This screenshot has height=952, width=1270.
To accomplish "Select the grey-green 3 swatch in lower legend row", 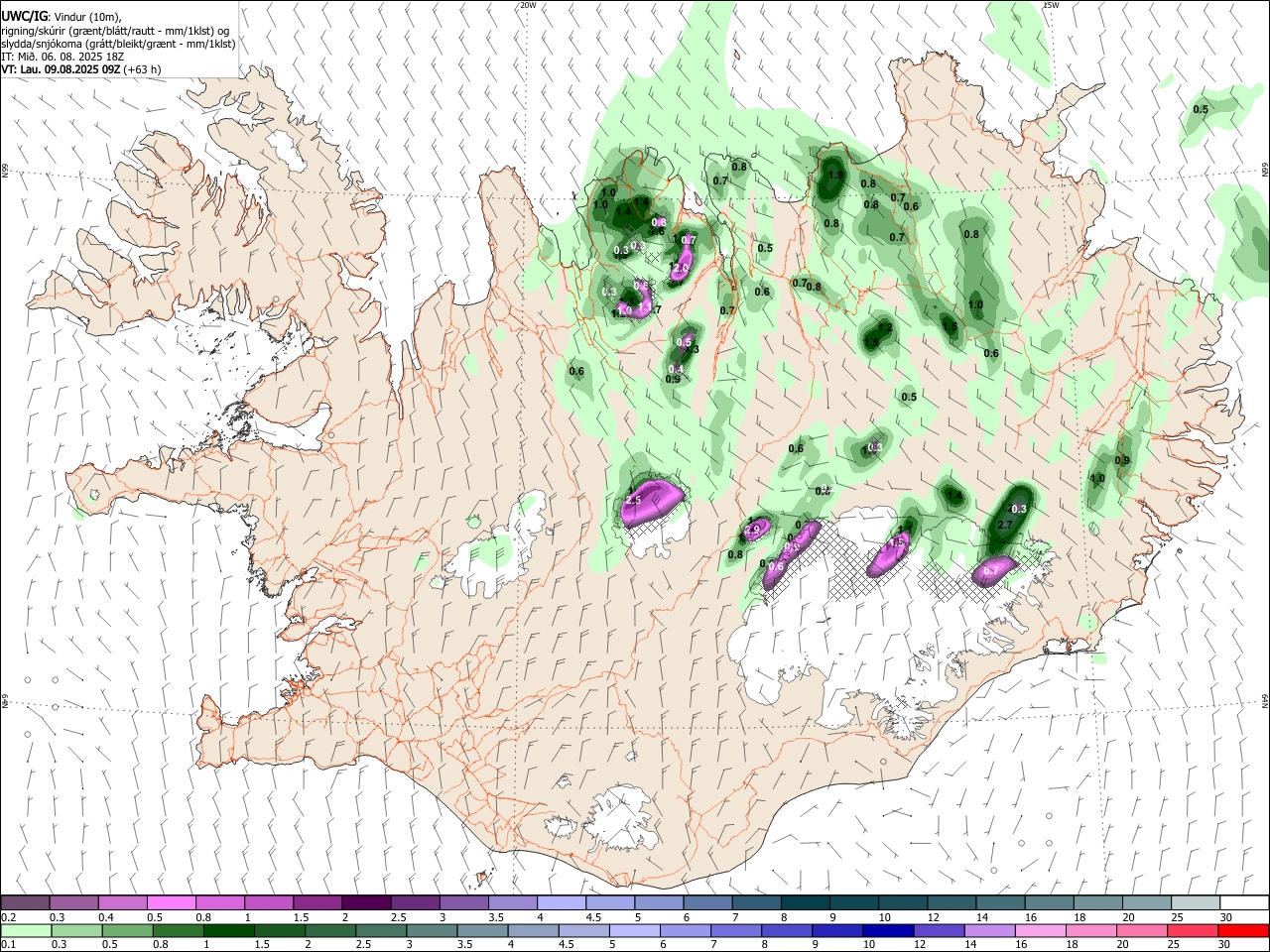I will pos(432,930).
